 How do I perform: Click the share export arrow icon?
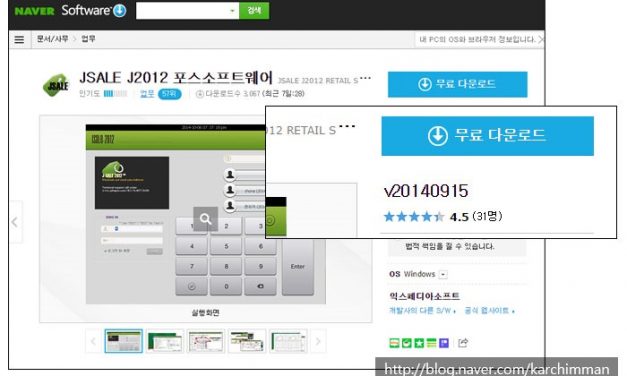463,342
